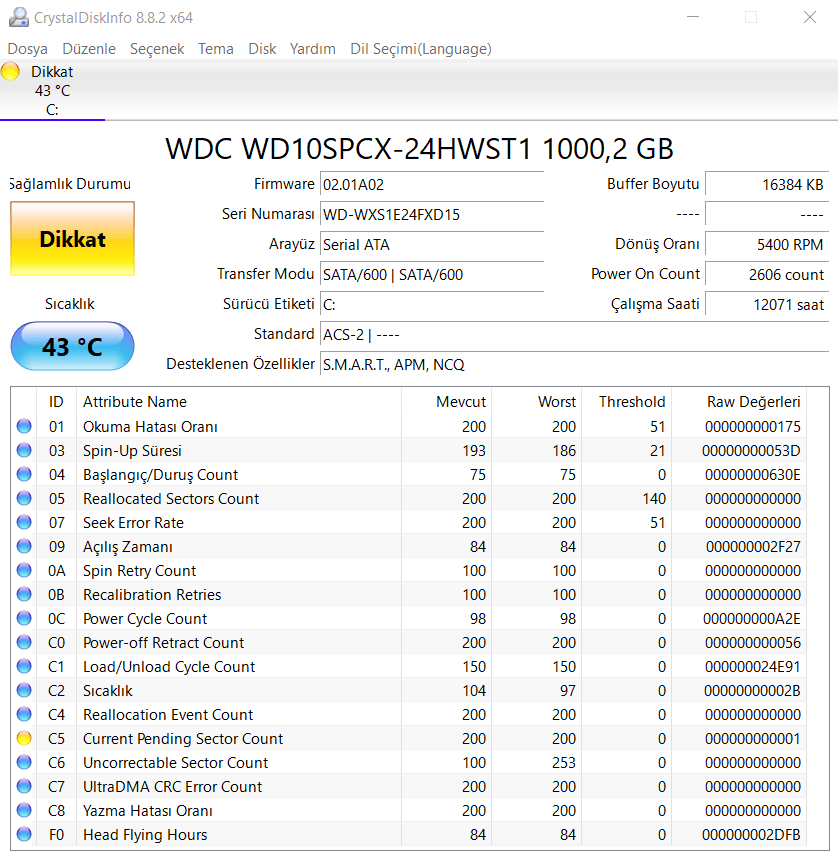Viewport: 838px width, 861px height.
Task: Click the yellow Dikkat disk status orb
Action: (x=10, y=71)
